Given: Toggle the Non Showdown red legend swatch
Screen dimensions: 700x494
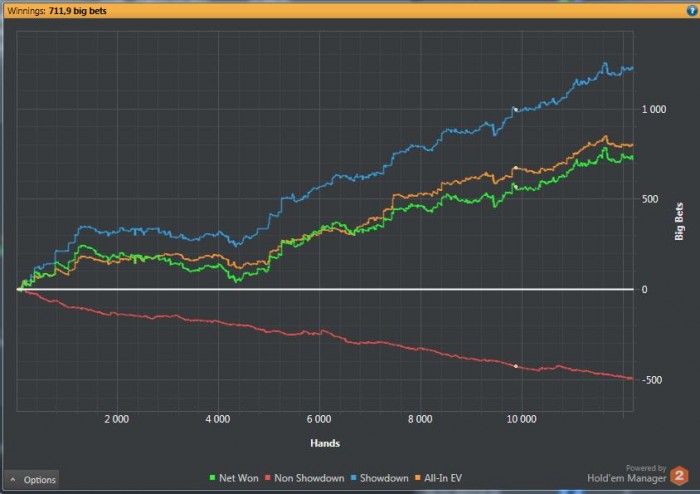Looking at the screenshot, I should [x=268, y=478].
